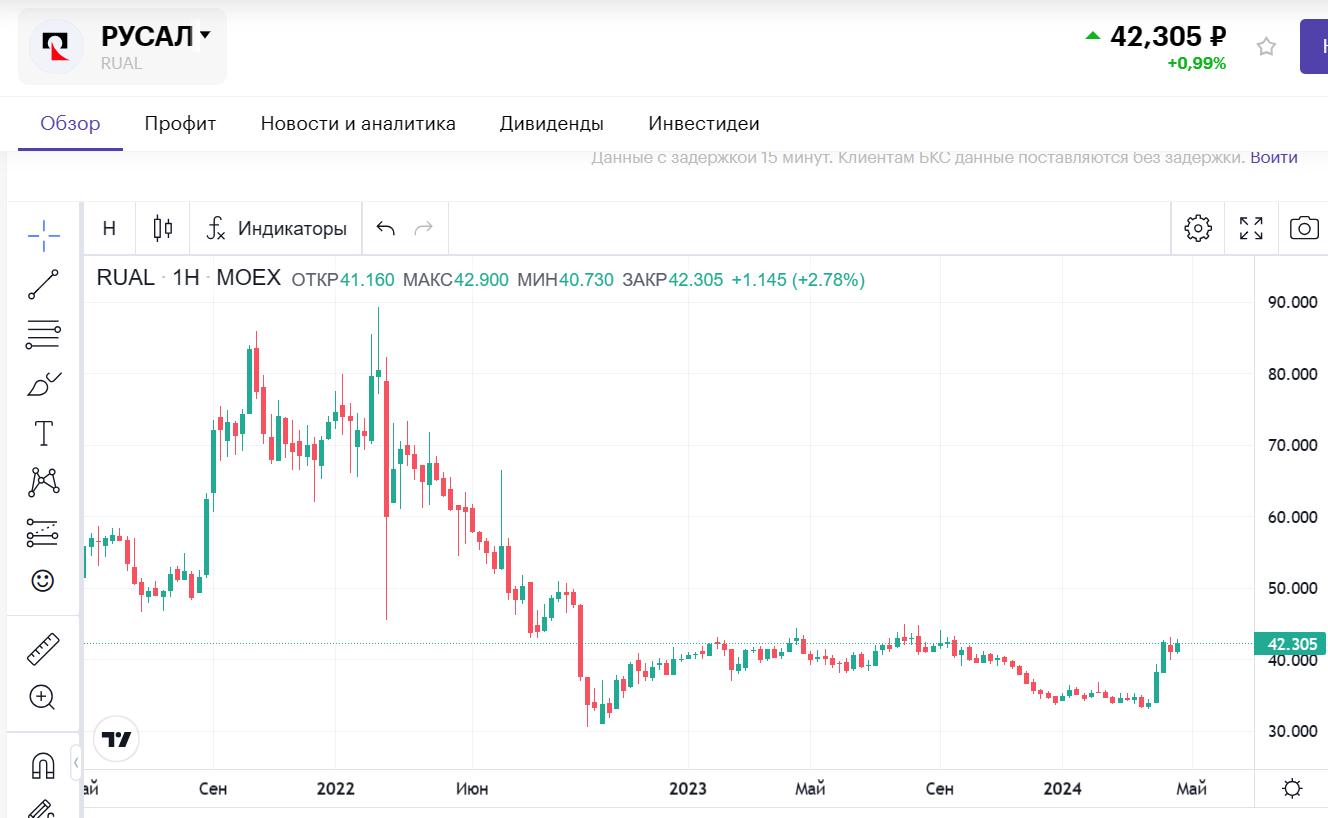The width and height of the screenshot is (1328, 818).
Task: Open the Новости и аналитика tab
Action: click(x=358, y=124)
